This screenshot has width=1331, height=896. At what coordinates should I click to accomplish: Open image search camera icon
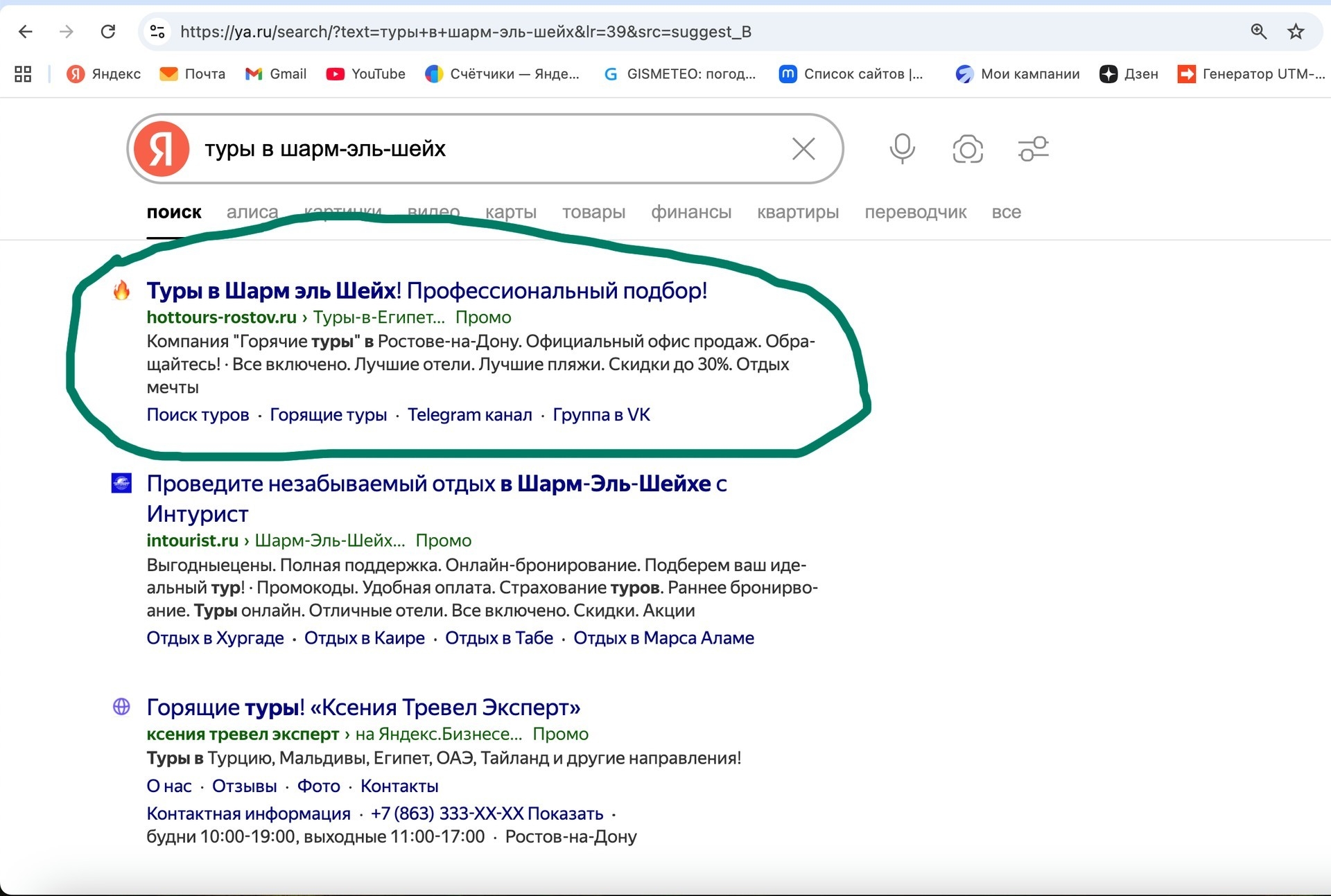tap(968, 149)
